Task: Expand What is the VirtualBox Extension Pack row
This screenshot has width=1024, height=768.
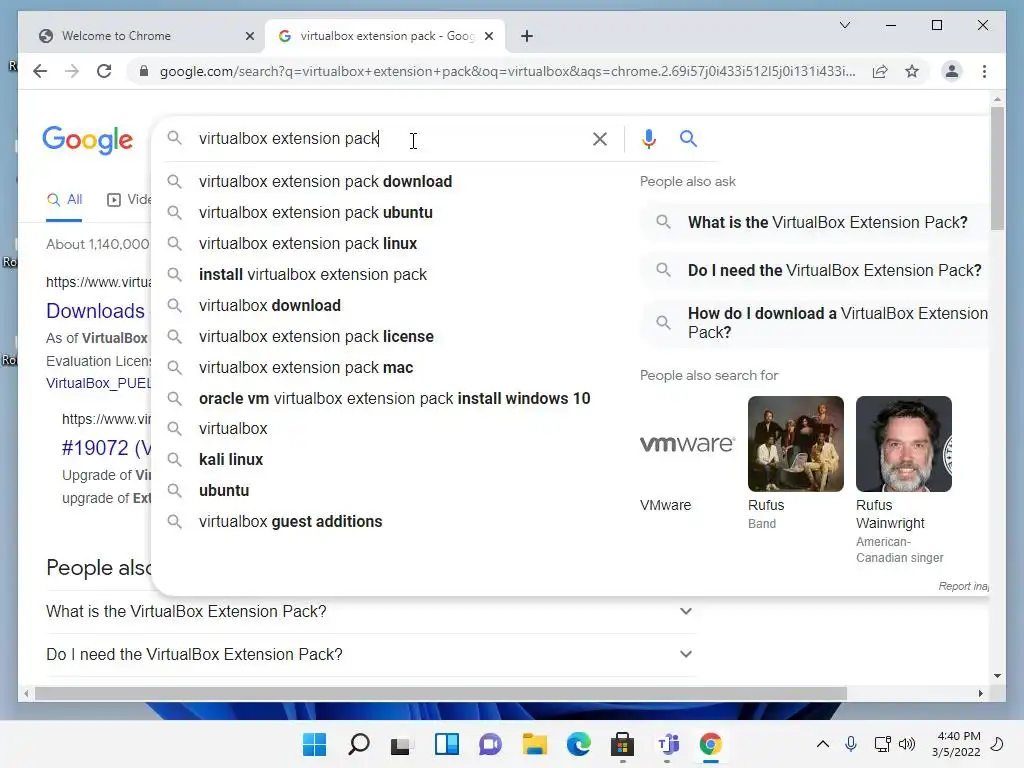Action: (370, 612)
